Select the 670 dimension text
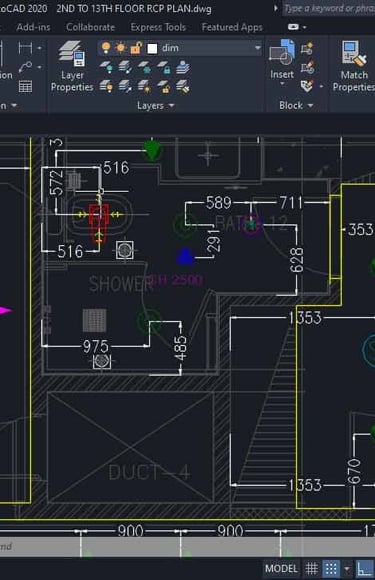This screenshot has height=580, width=375. 354,471
